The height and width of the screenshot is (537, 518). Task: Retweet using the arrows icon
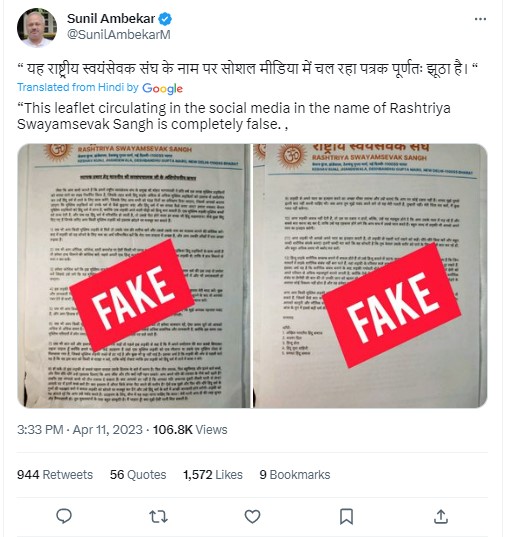158,516
